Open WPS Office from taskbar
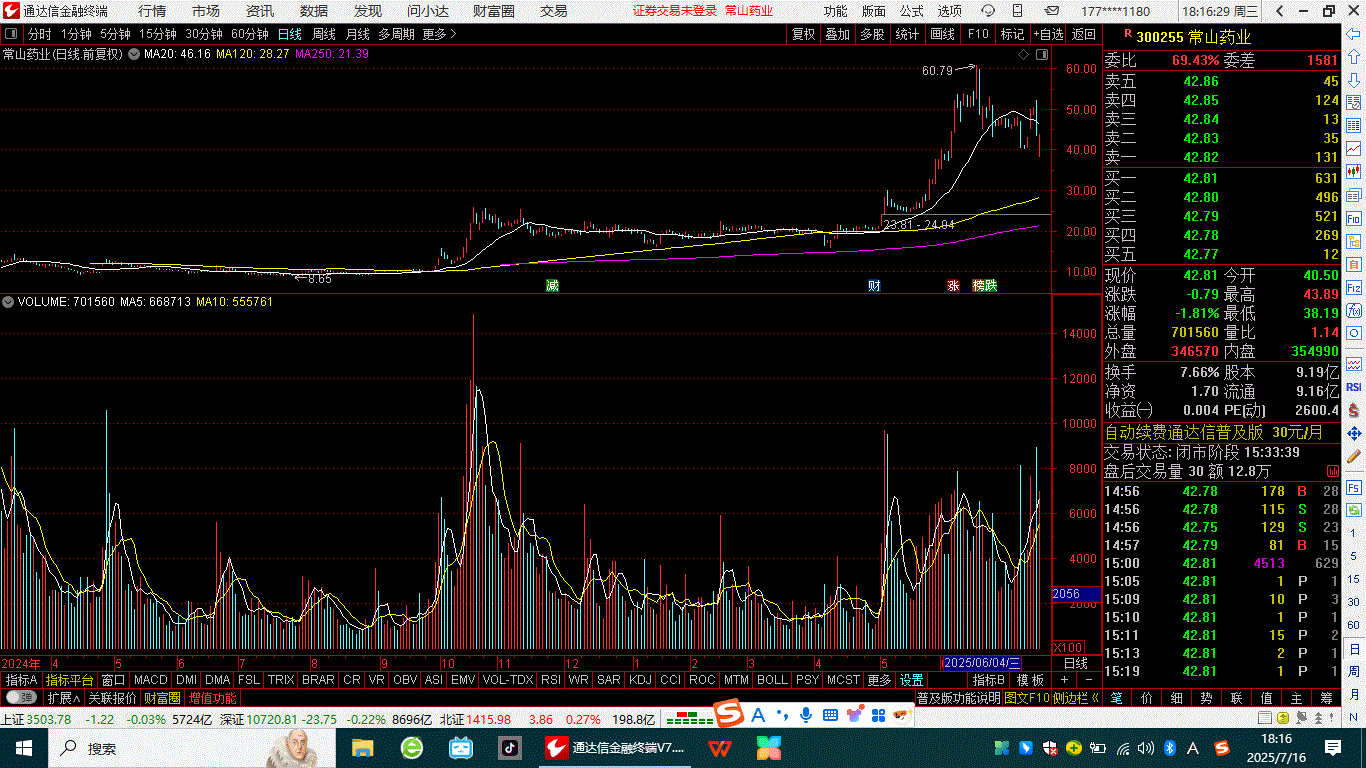The image size is (1366, 768). click(x=719, y=747)
